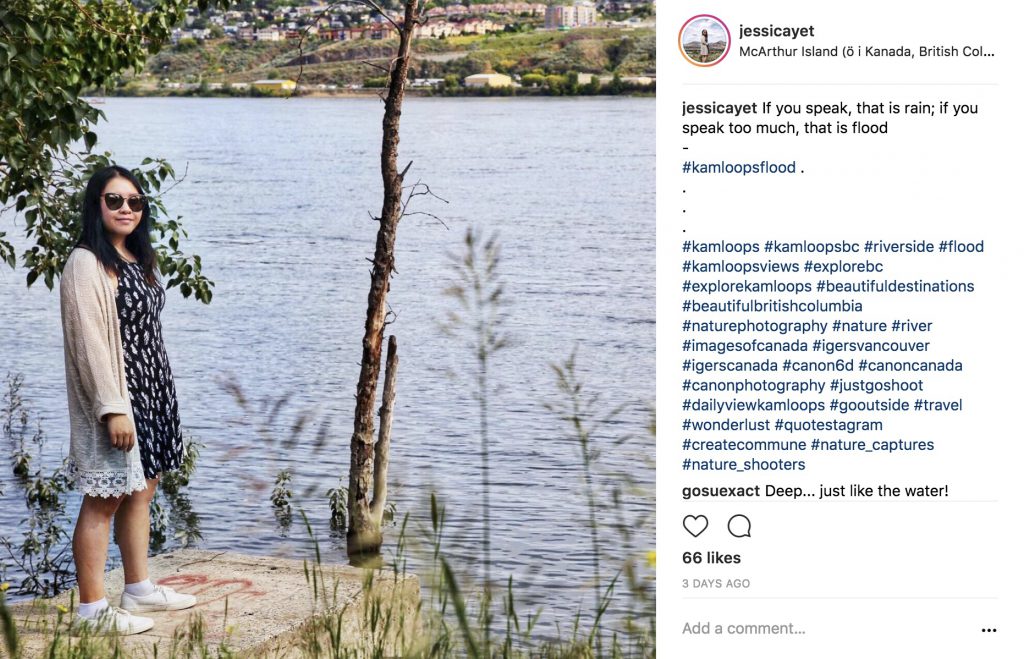The width and height of the screenshot is (1024, 659).
Task: Select jessicayet username in the caption
Action: click(x=719, y=108)
